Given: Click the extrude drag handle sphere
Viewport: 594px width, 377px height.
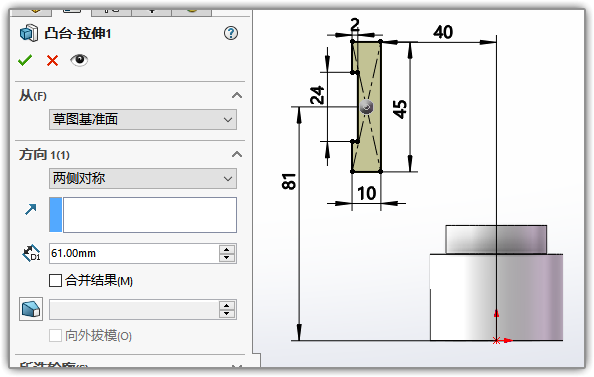Looking at the screenshot, I should (366, 107).
